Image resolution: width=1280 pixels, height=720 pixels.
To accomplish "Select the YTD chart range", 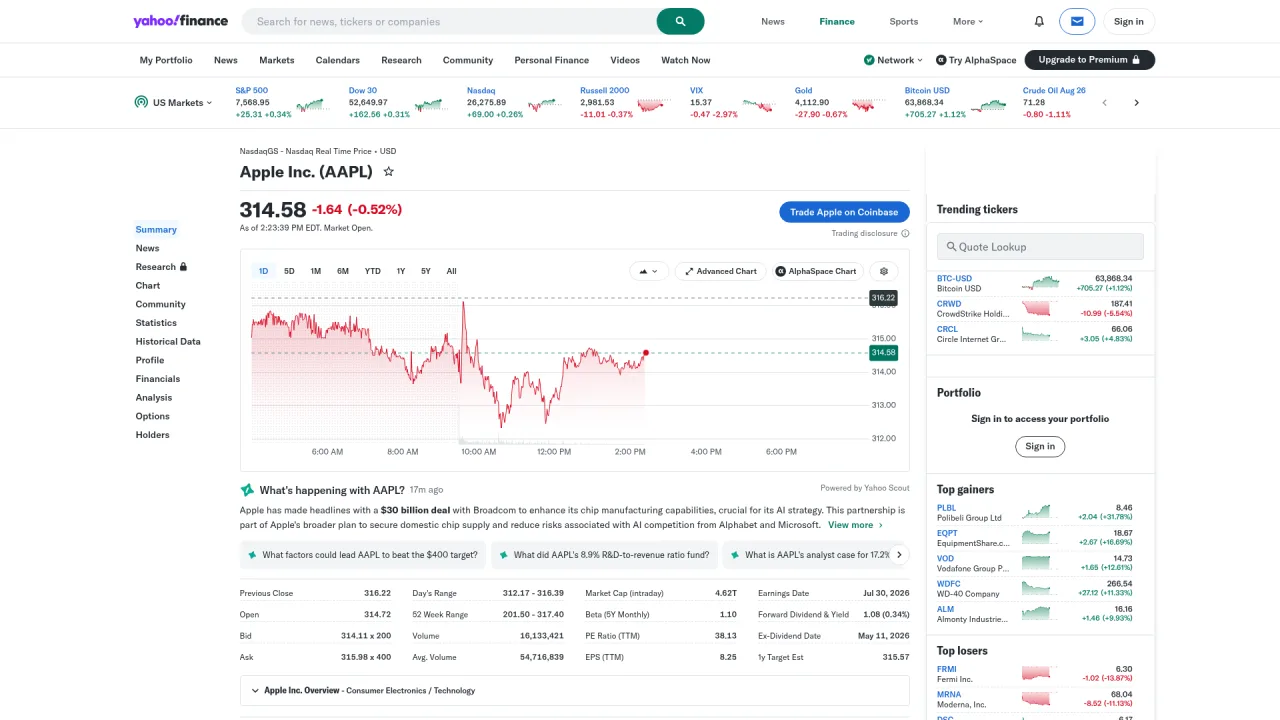I will click(x=372, y=271).
